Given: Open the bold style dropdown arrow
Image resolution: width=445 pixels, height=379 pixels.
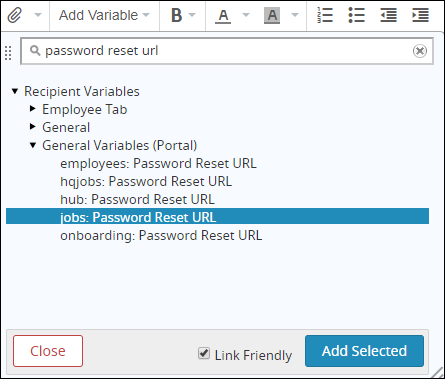Looking at the screenshot, I should coord(192,15).
